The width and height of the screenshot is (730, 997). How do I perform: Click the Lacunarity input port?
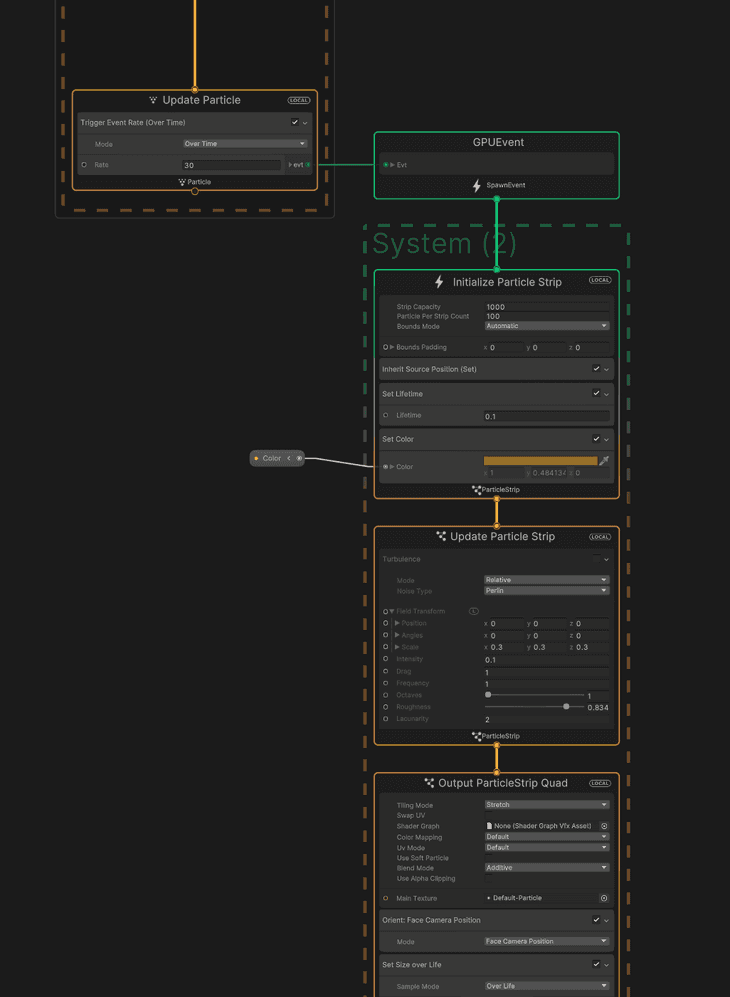[x=385, y=719]
